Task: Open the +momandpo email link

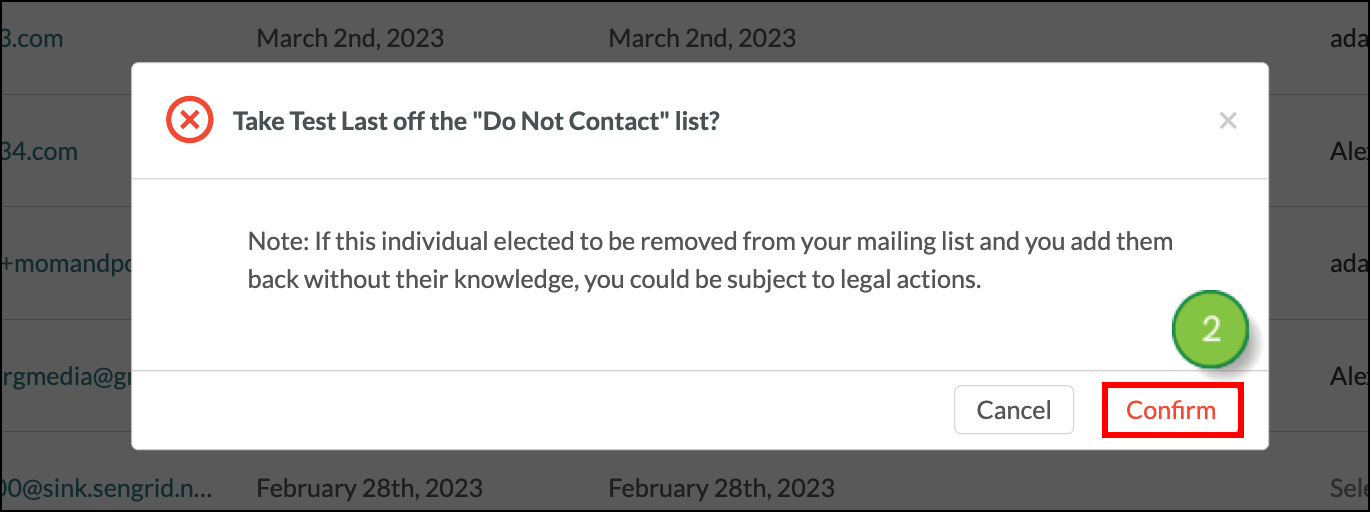Action: coord(66,265)
